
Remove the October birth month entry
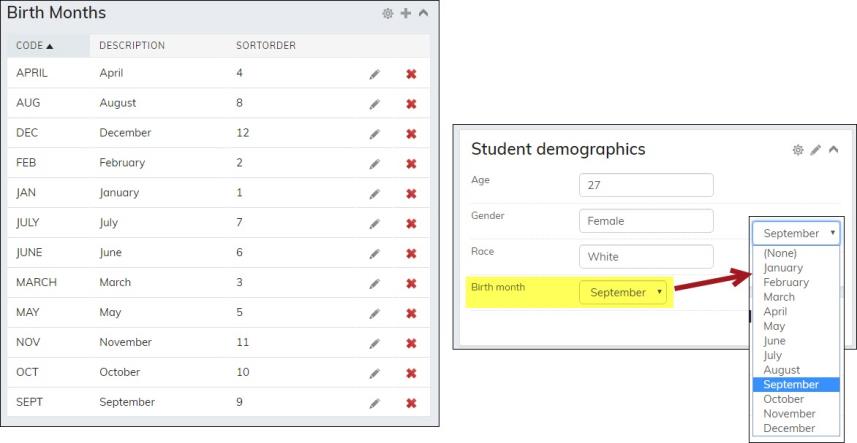pos(411,373)
